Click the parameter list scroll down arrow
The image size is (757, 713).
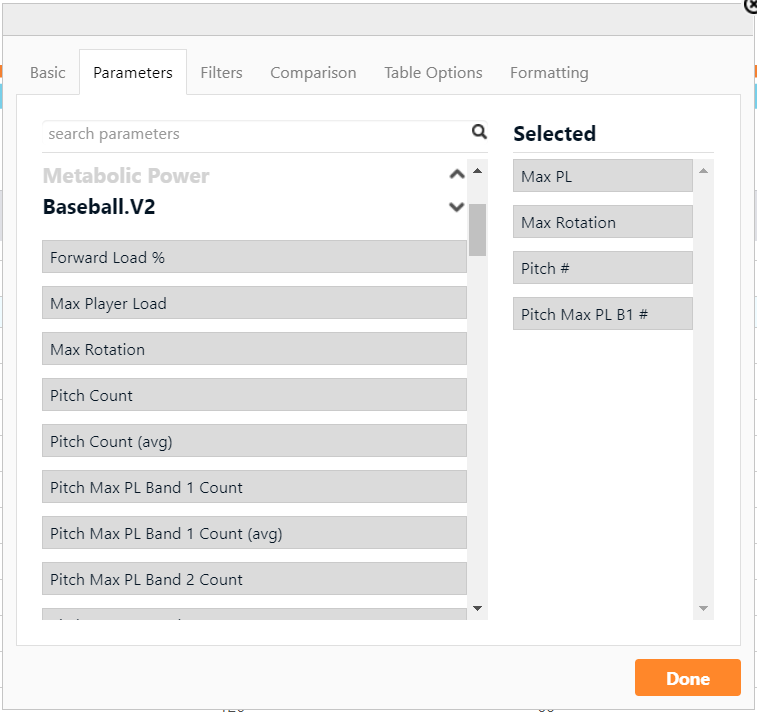[x=477, y=608]
